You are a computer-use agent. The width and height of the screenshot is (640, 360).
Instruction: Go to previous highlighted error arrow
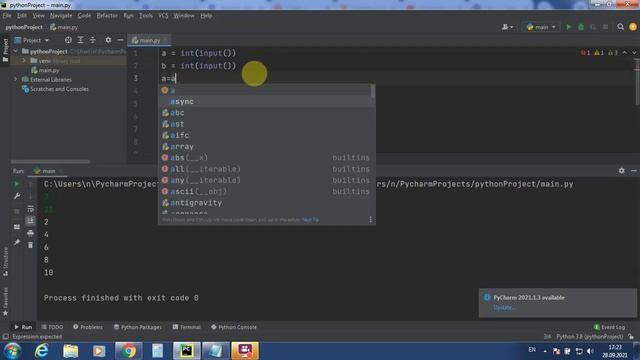click(x=624, y=53)
